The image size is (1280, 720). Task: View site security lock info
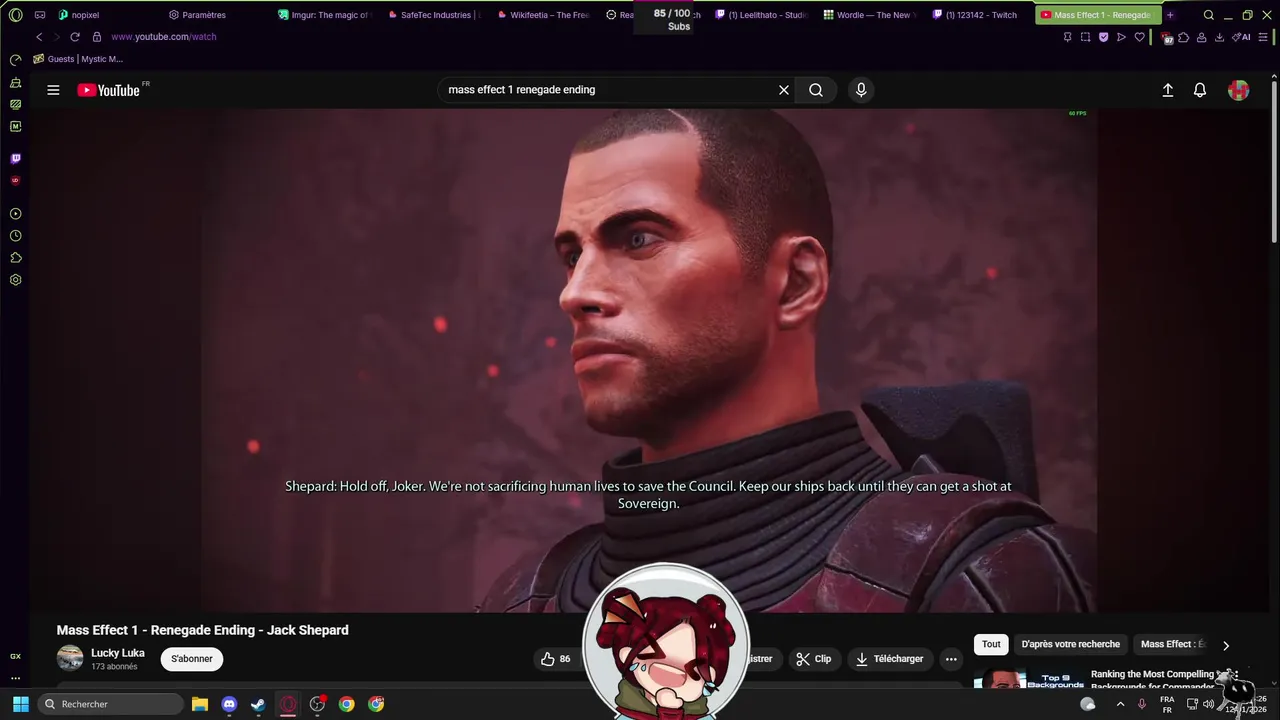coord(97,37)
